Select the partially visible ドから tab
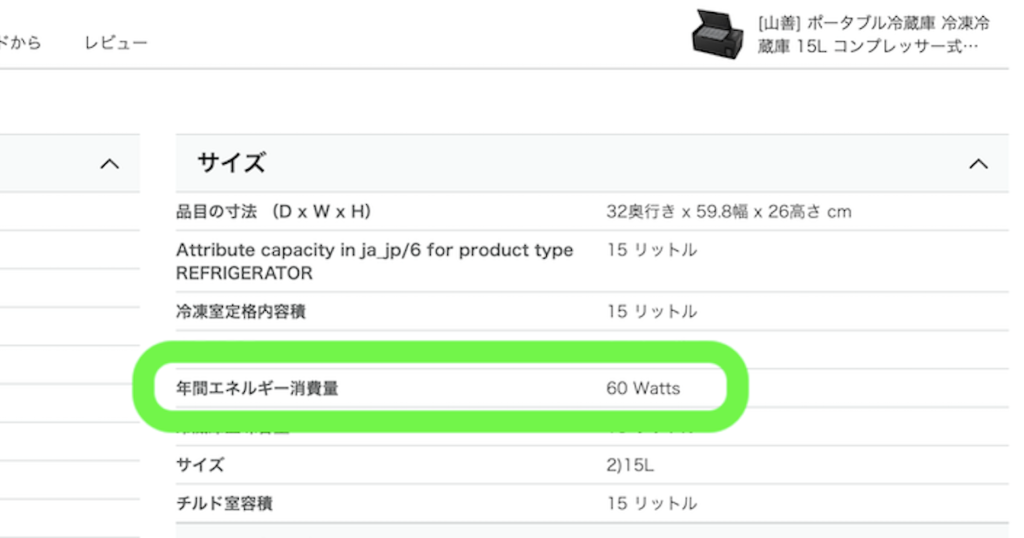The image size is (1024, 538). pos(20,43)
